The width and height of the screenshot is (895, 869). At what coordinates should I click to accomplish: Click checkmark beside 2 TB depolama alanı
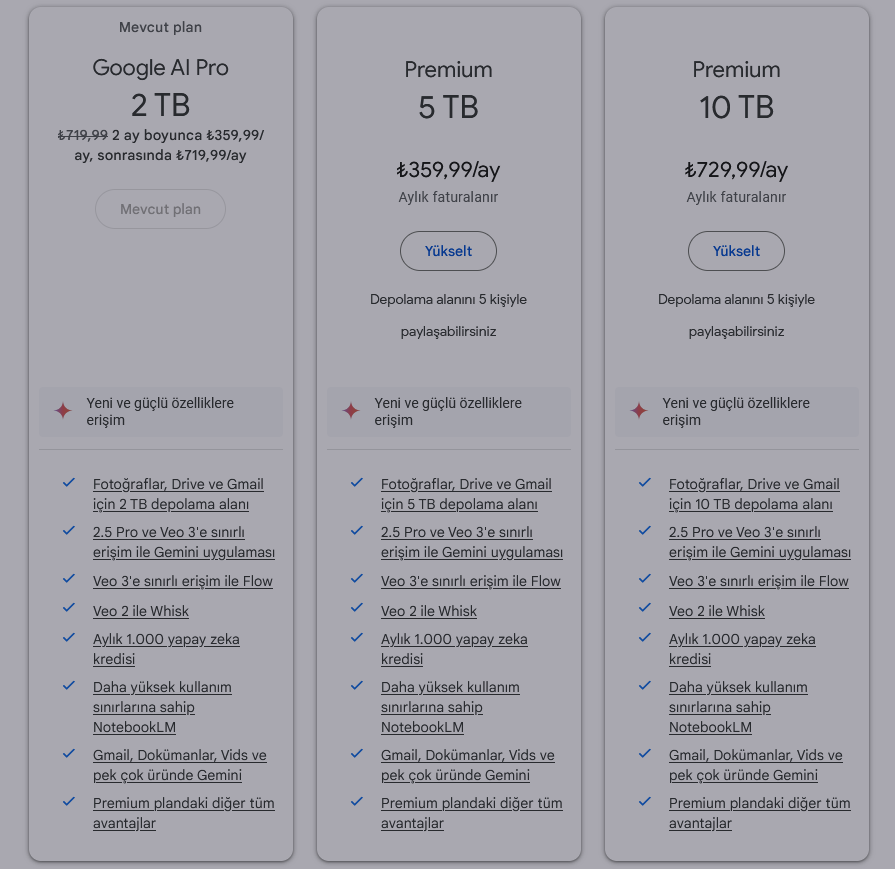[69, 483]
